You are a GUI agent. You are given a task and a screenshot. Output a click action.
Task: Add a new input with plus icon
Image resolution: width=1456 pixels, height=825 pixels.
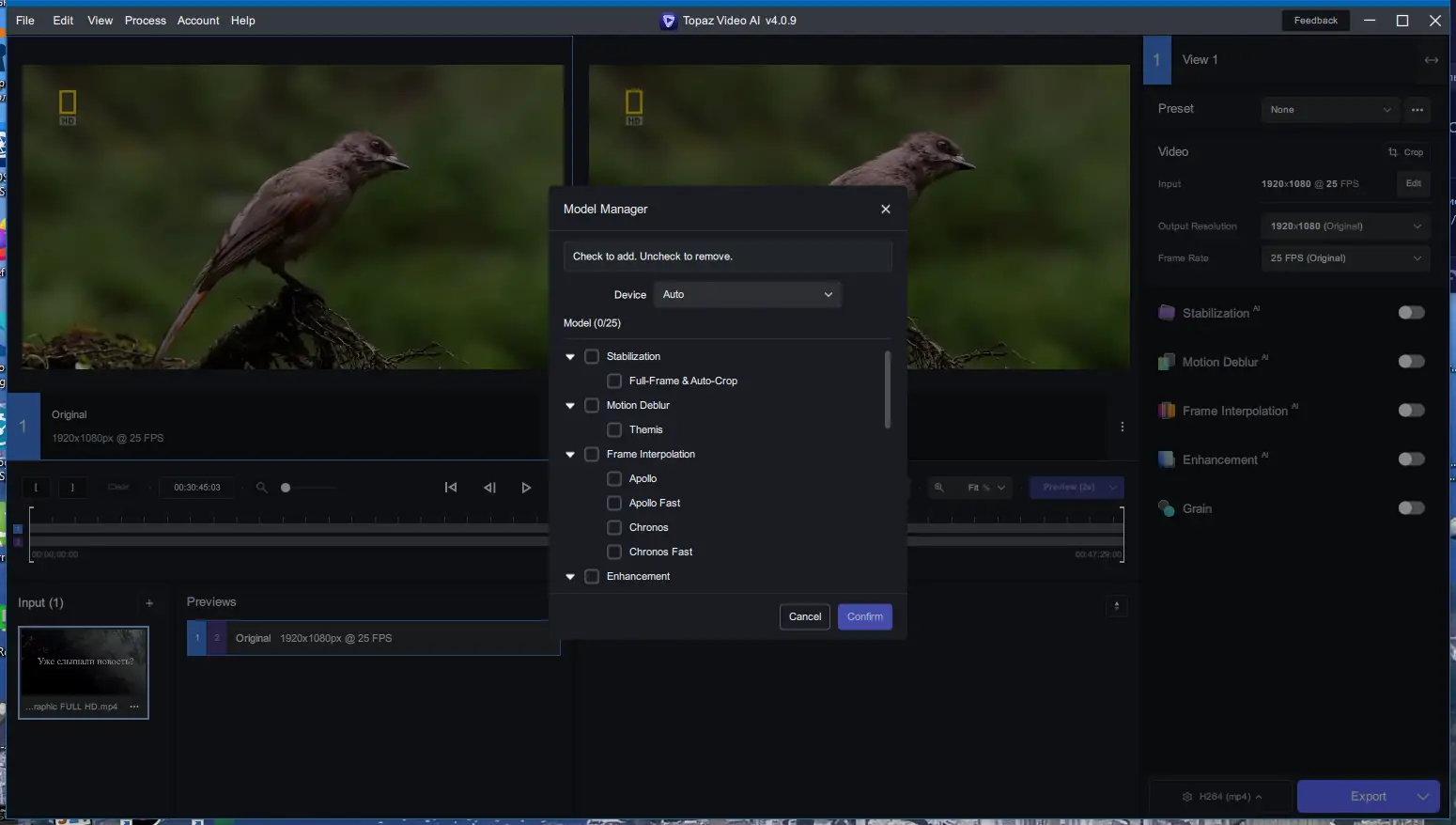click(x=149, y=603)
